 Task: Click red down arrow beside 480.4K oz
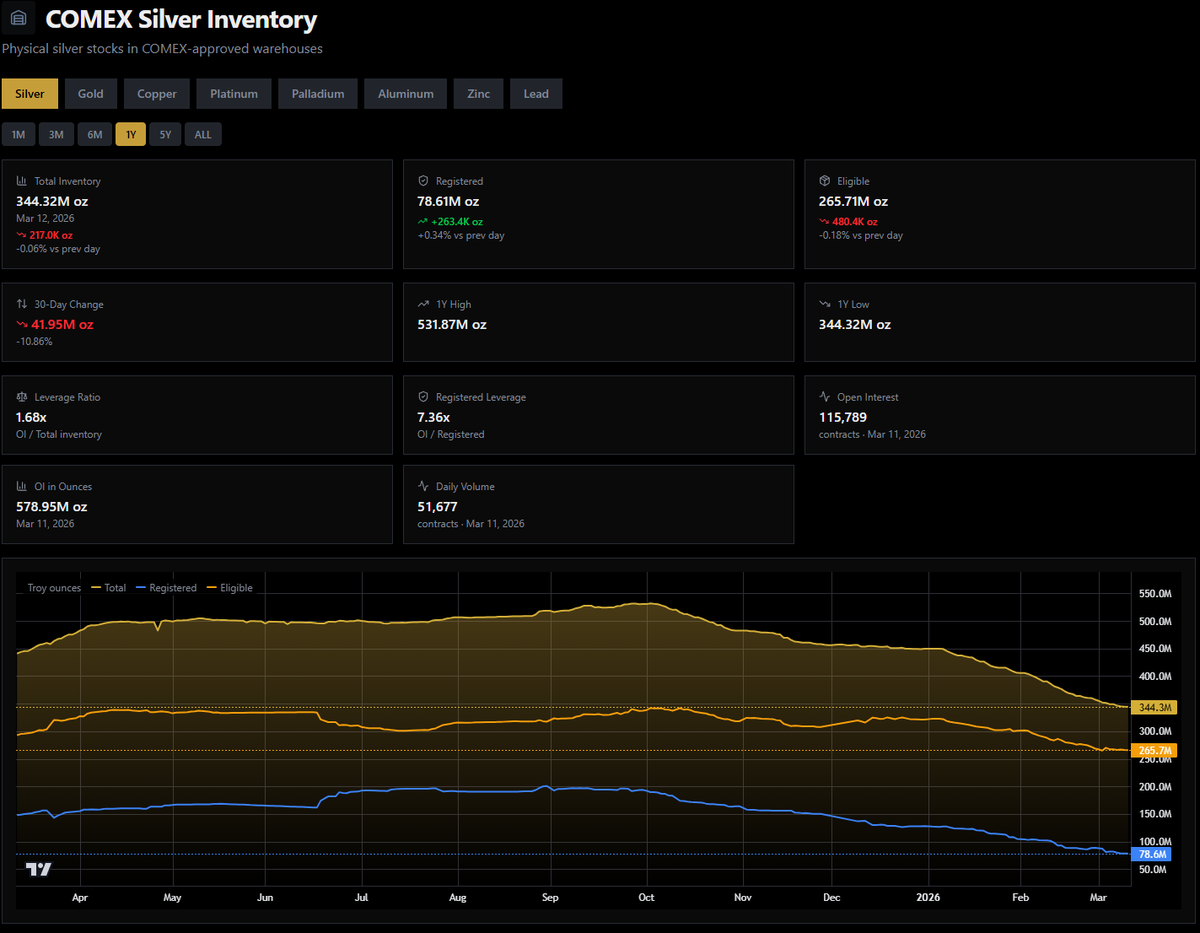point(824,221)
